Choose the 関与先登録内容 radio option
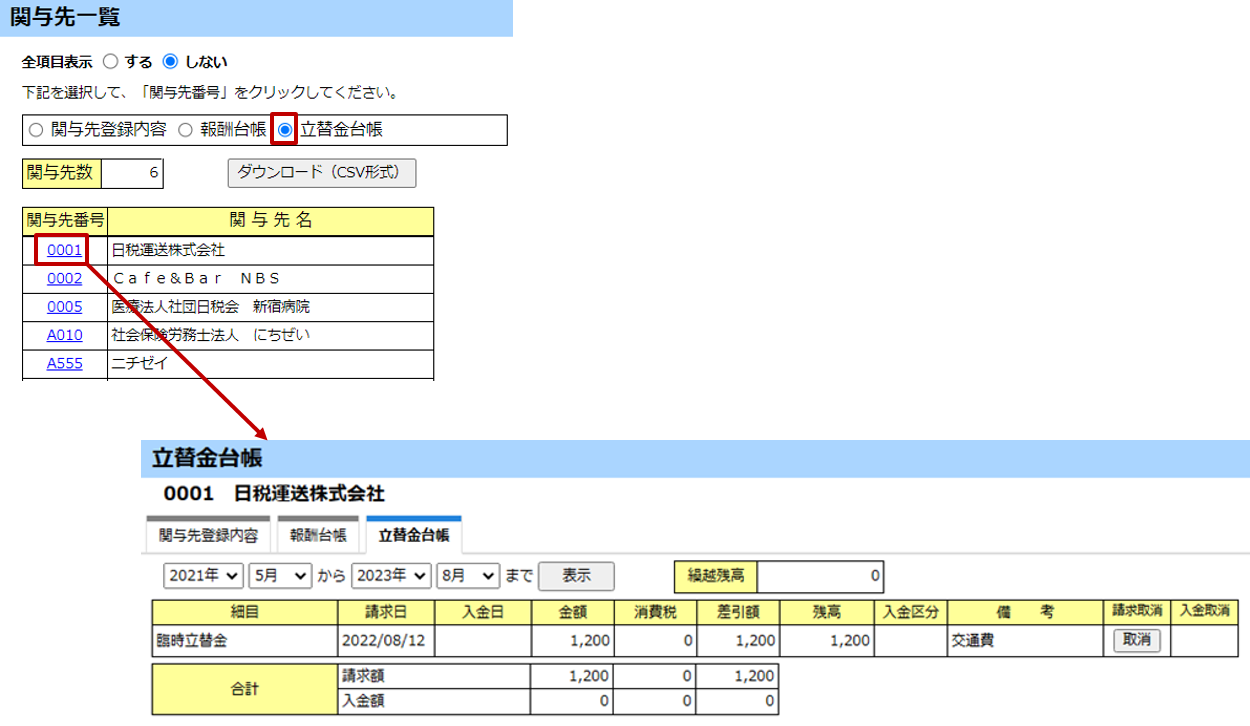 pos(36,130)
